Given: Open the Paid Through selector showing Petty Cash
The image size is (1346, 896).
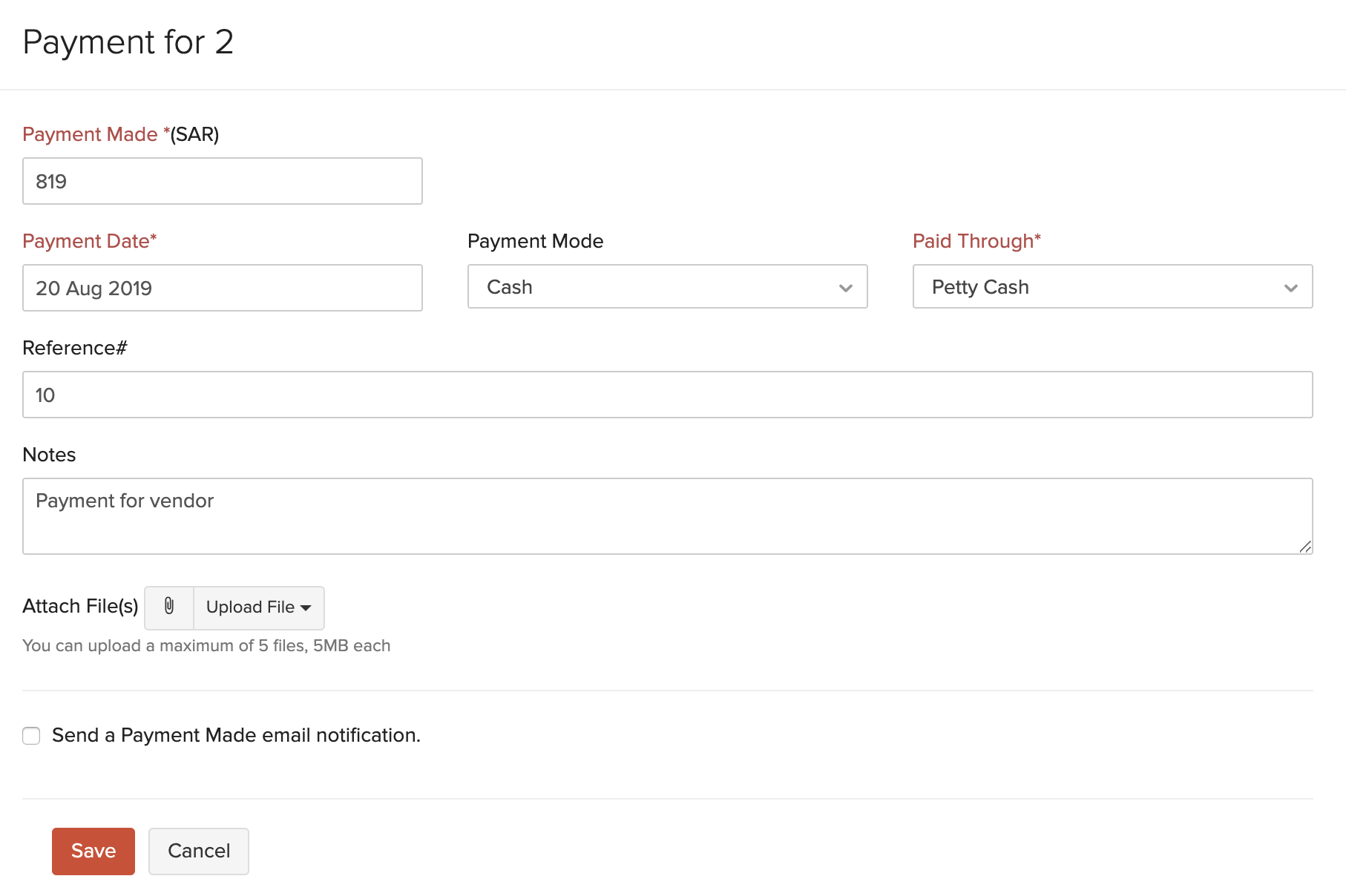Looking at the screenshot, I should coord(1111,287).
